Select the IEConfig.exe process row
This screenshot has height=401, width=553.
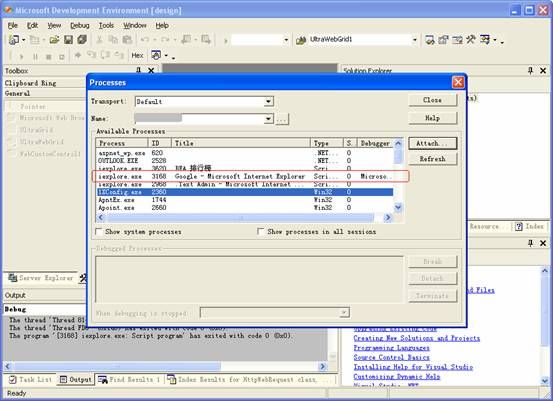pyautogui.click(x=245, y=192)
